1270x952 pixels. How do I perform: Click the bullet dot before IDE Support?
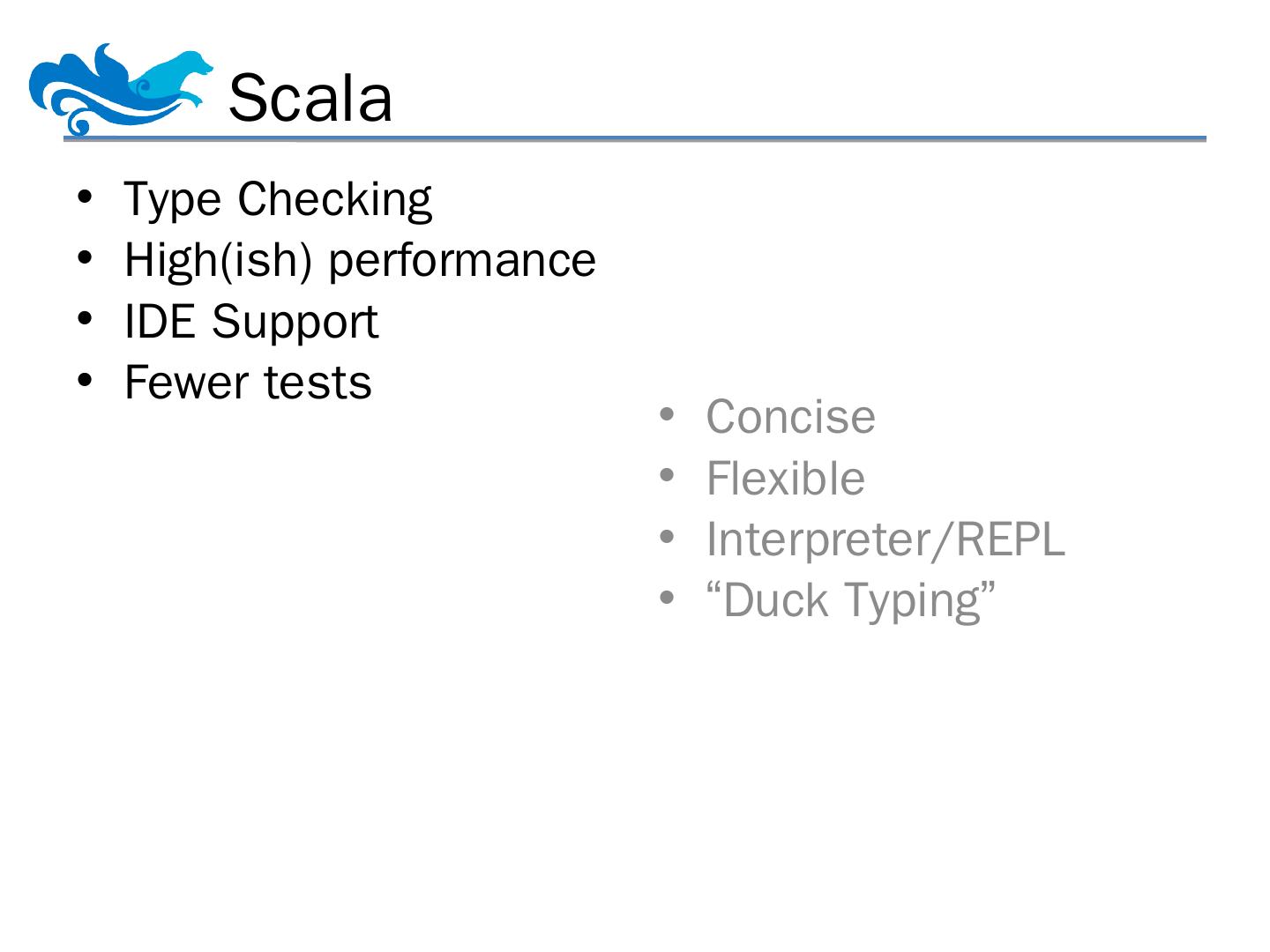(85, 319)
